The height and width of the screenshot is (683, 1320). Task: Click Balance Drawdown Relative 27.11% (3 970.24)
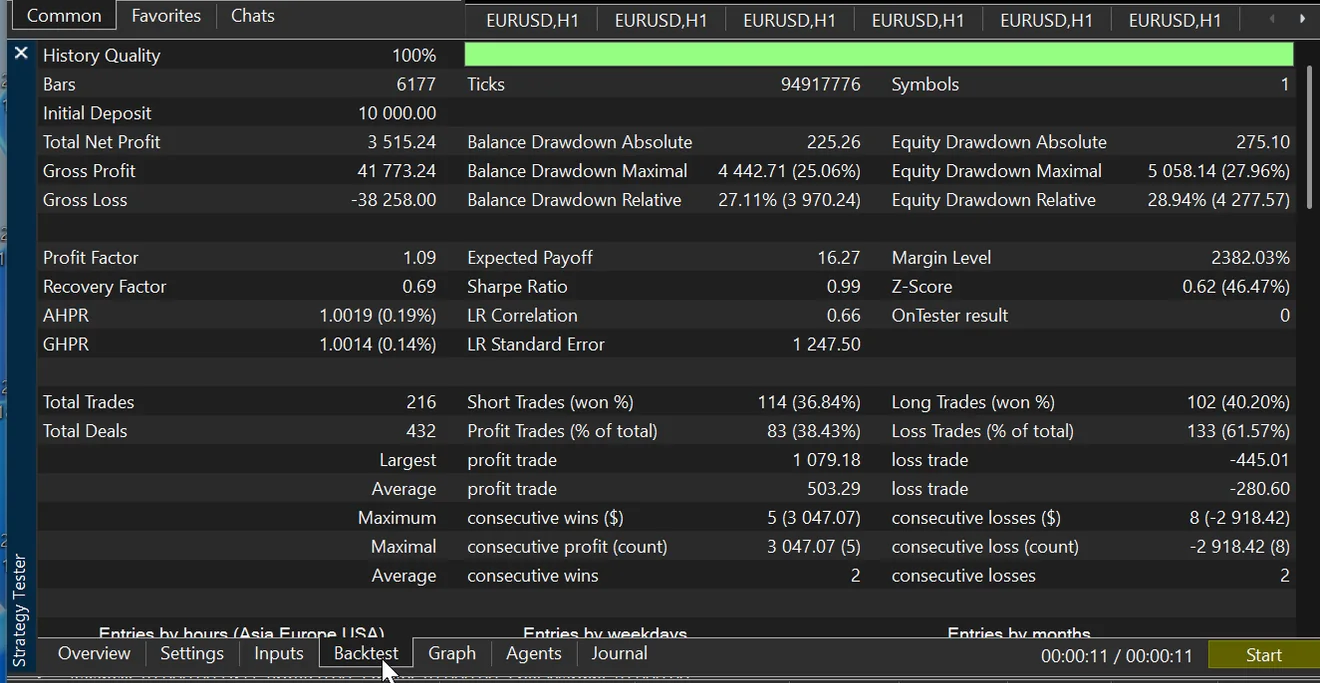click(789, 200)
